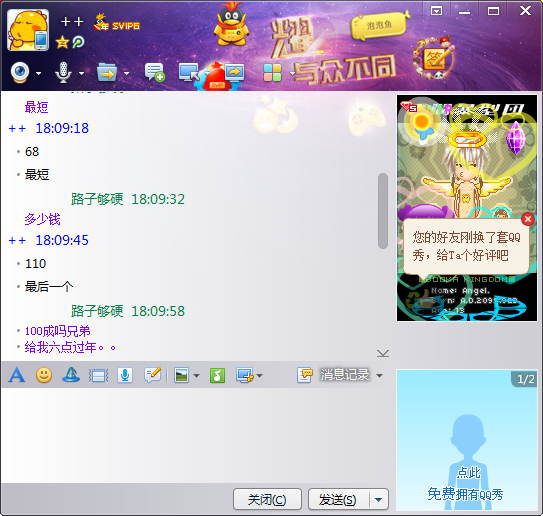
Task: Click the 关闭(C) close button
Action: click(x=267, y=499)
